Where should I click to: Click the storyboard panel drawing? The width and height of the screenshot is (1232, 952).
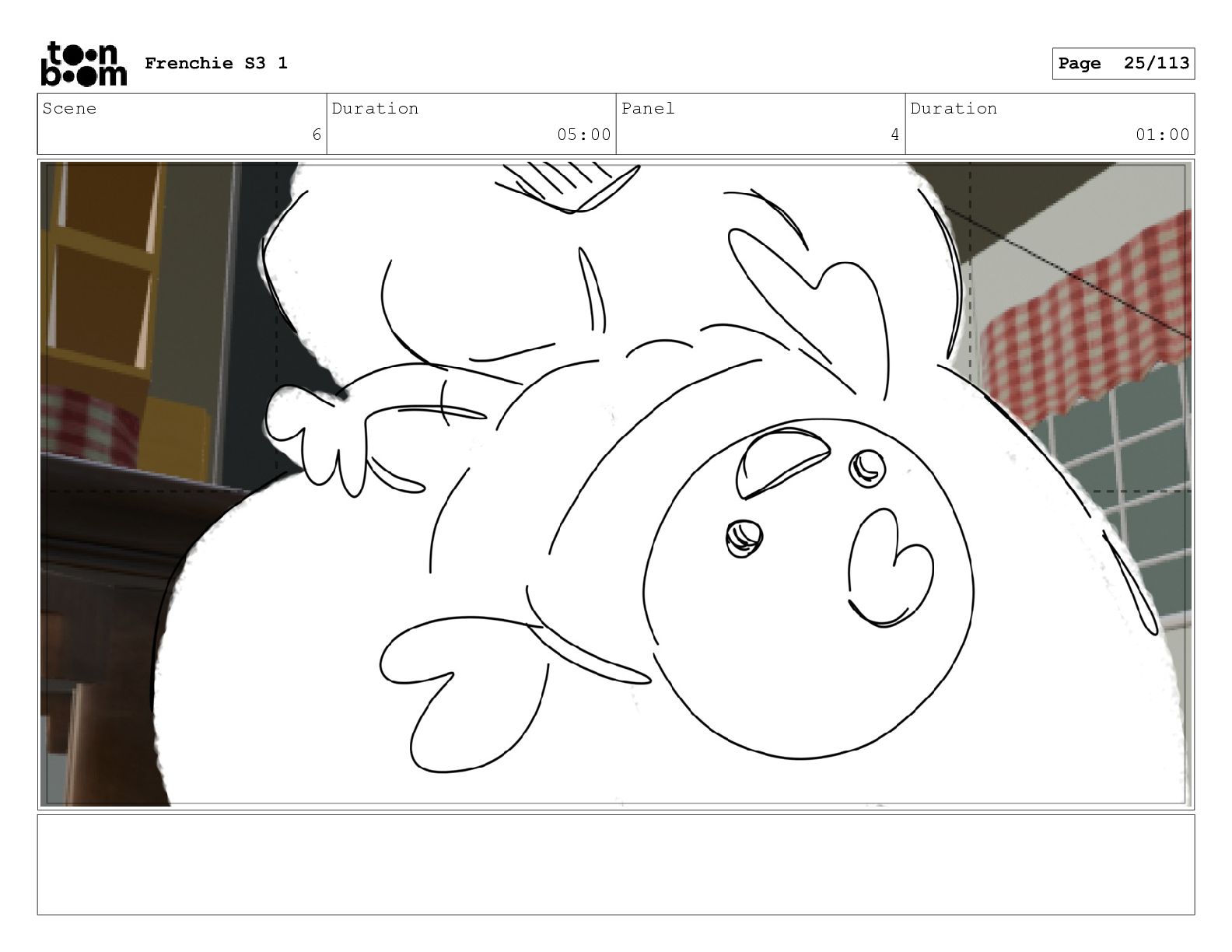pyautogui.click(x=616, y=485)
